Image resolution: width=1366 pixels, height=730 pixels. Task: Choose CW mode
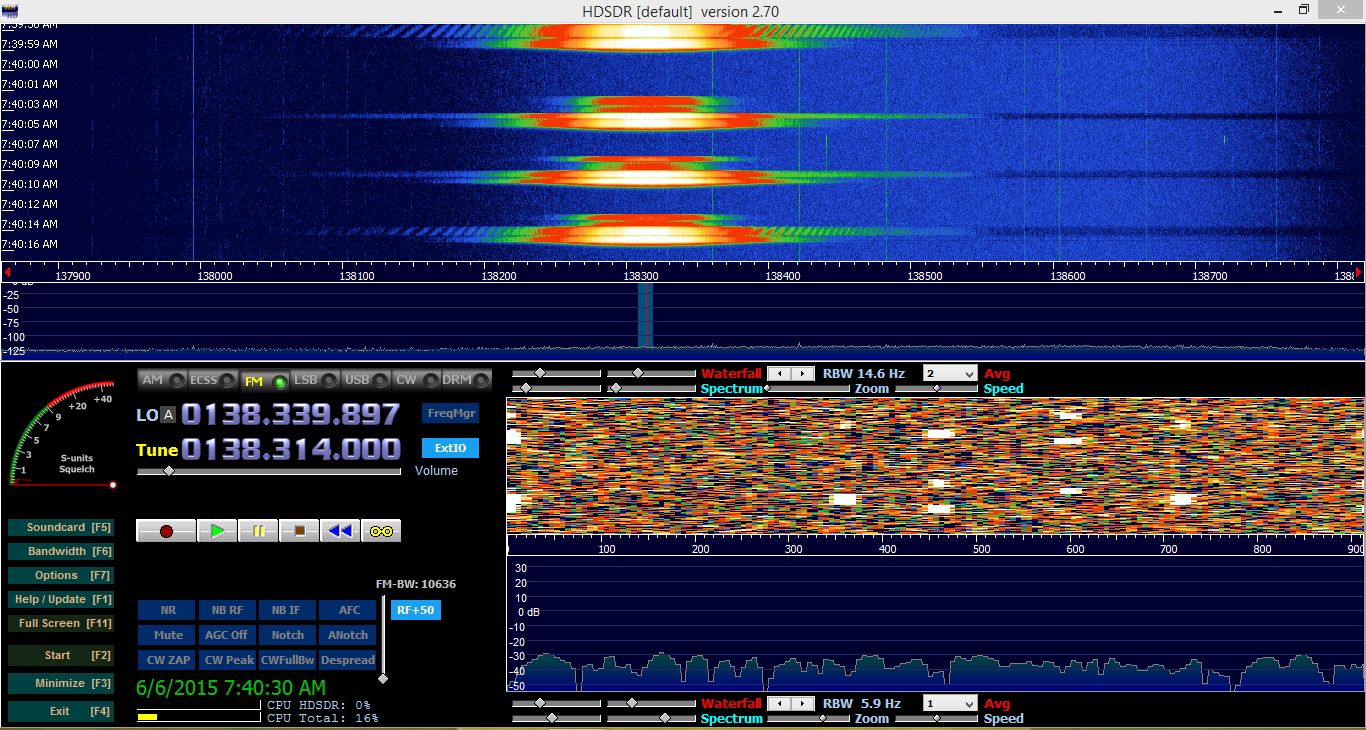coord(417,380)
